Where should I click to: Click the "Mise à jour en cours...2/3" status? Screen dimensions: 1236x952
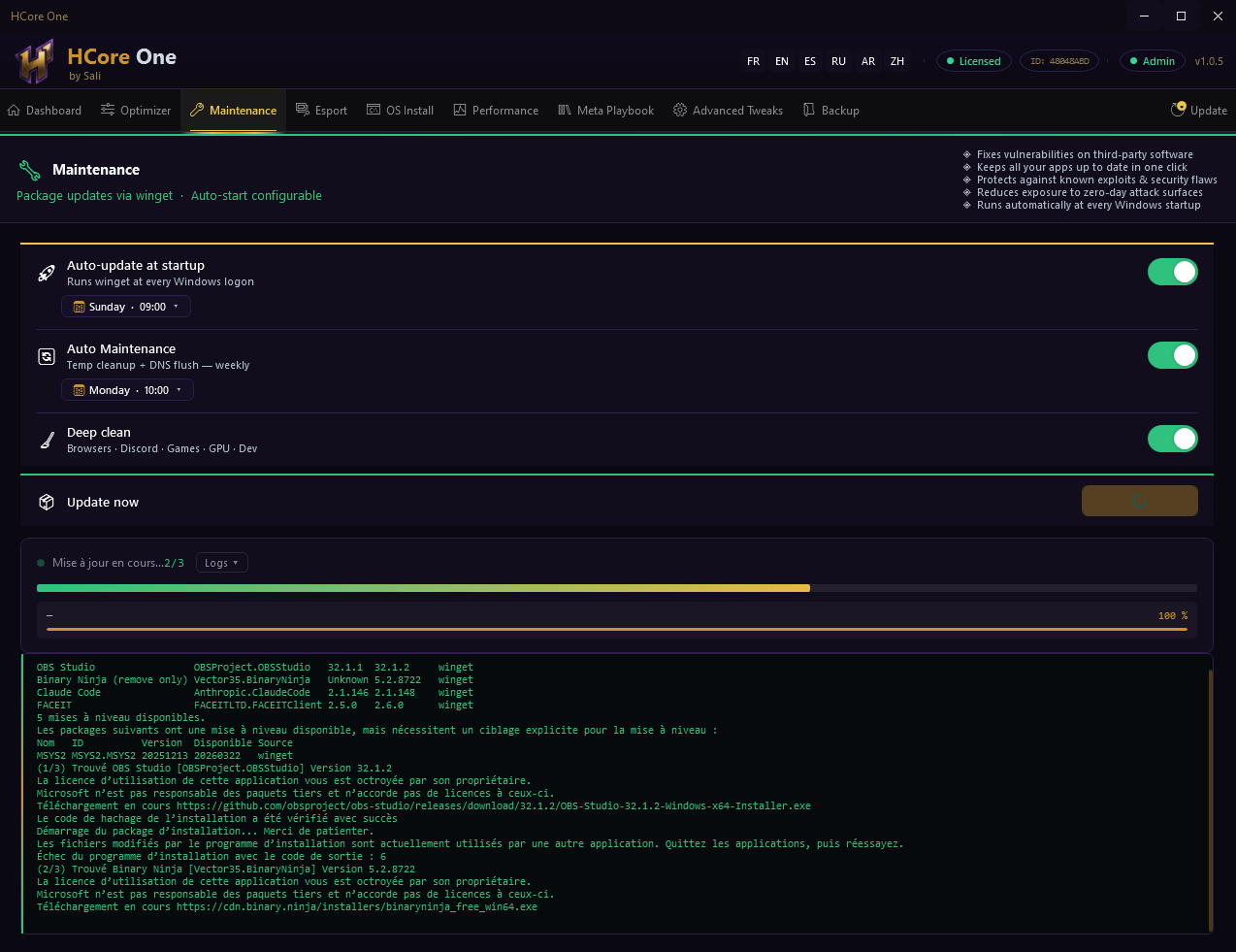coord(117,563)
